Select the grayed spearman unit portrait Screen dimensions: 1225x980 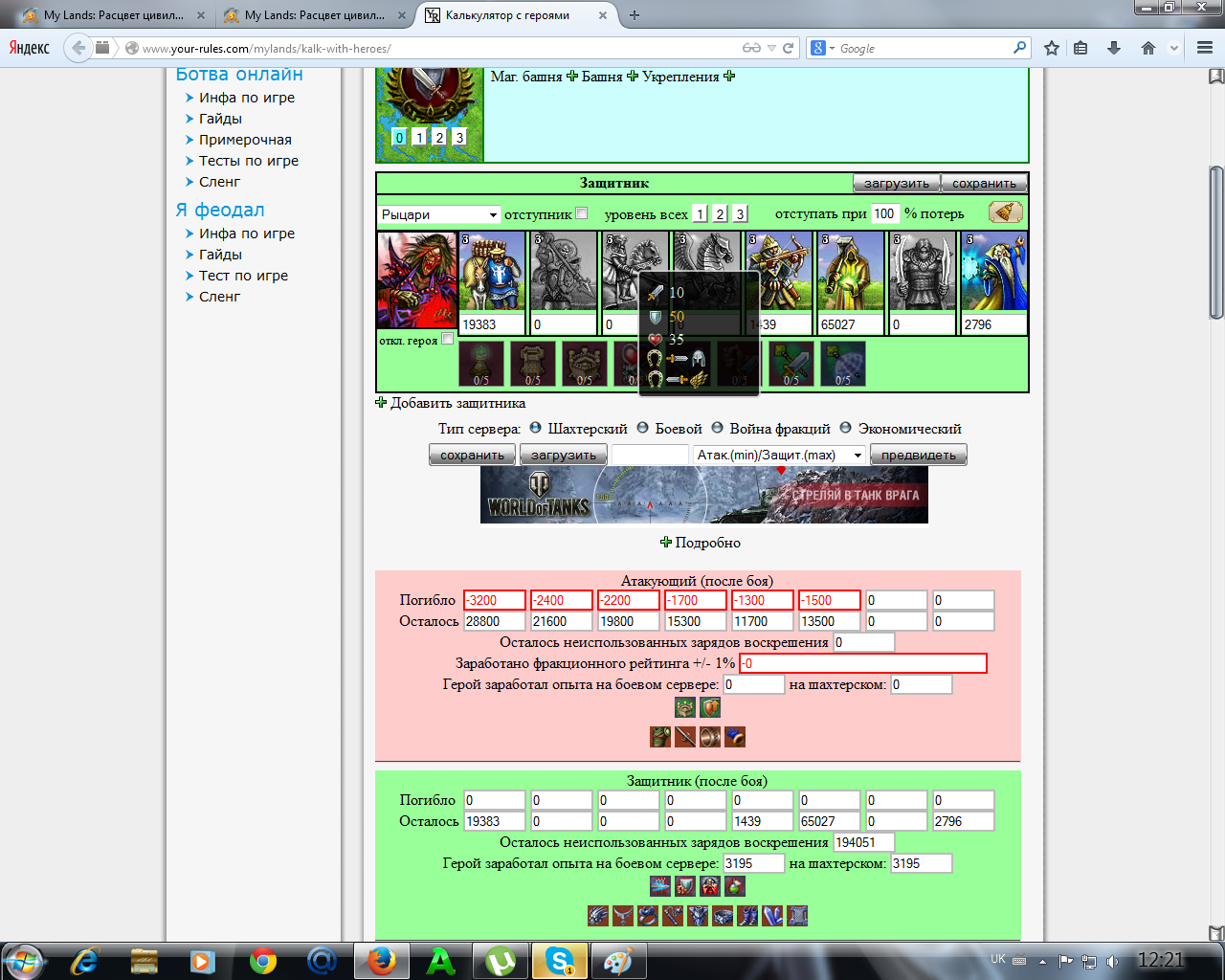(x=564, y=272)
